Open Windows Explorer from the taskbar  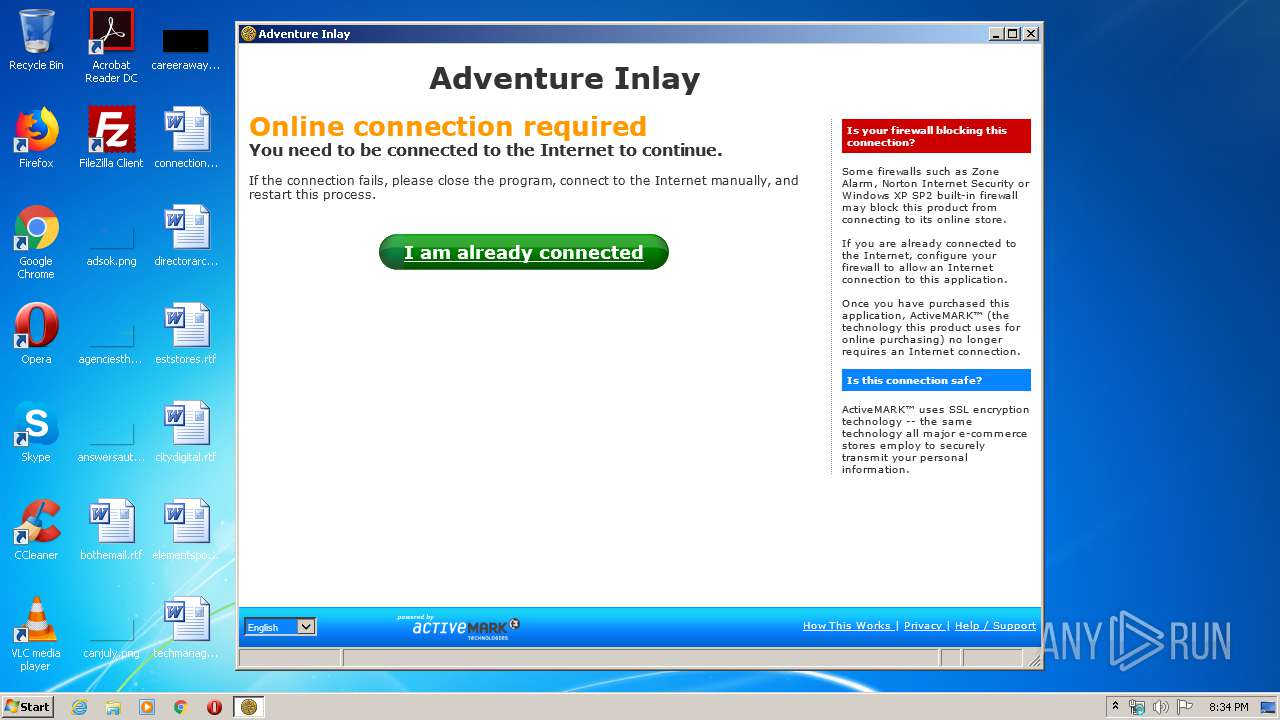point(113,707)
